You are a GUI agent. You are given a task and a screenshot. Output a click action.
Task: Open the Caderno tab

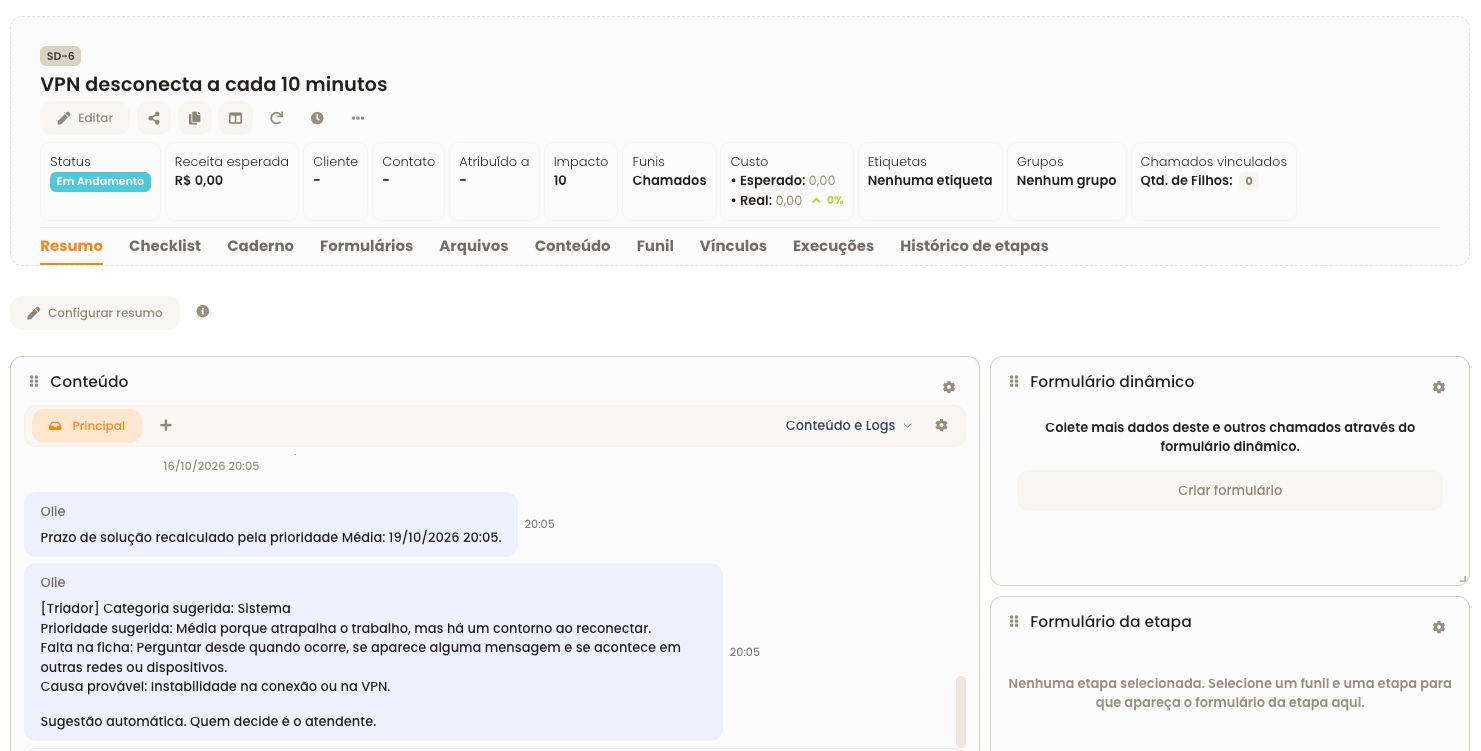260,246
